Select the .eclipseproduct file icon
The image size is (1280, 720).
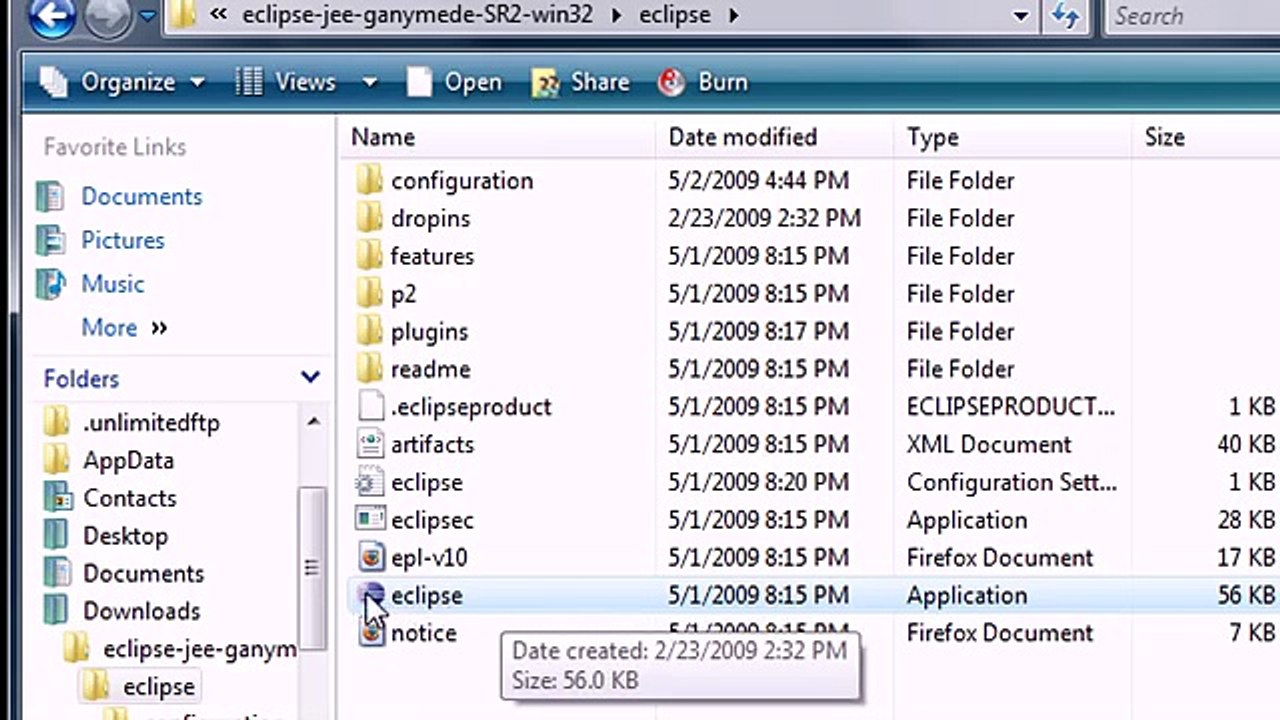[370, 406]
